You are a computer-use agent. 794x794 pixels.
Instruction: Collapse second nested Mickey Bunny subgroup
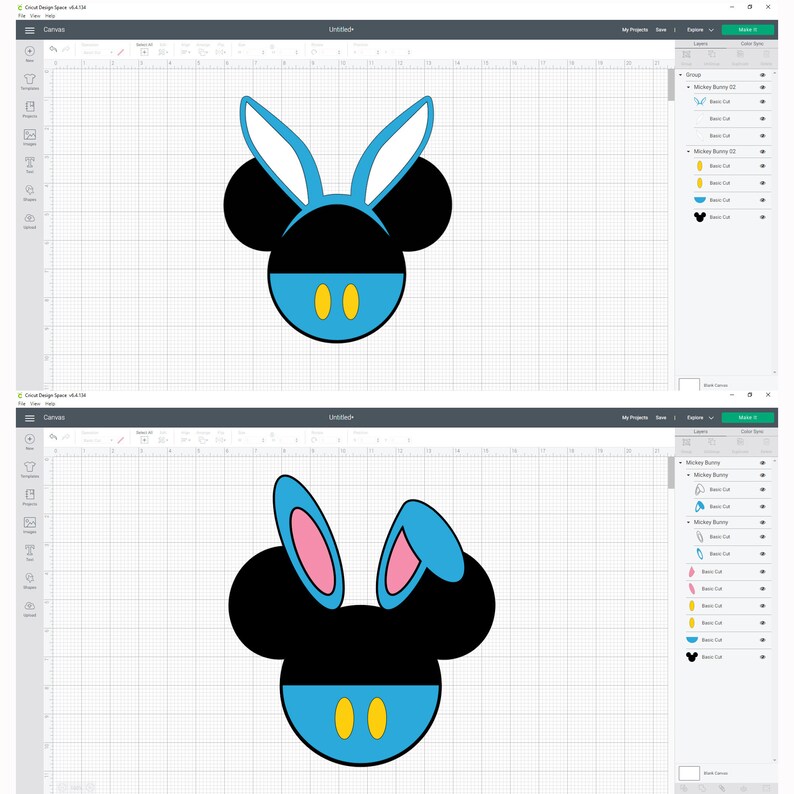689,522
